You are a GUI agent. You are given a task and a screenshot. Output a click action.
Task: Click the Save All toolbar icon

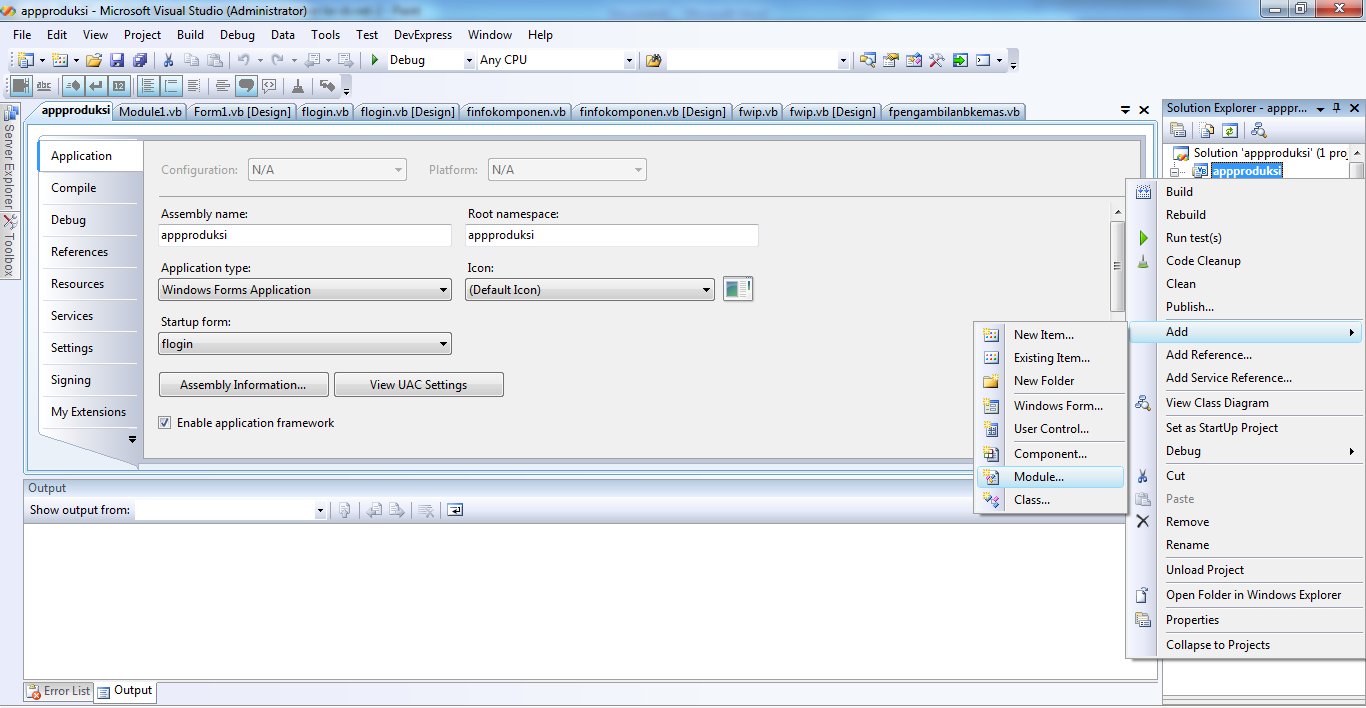point(140,60)
